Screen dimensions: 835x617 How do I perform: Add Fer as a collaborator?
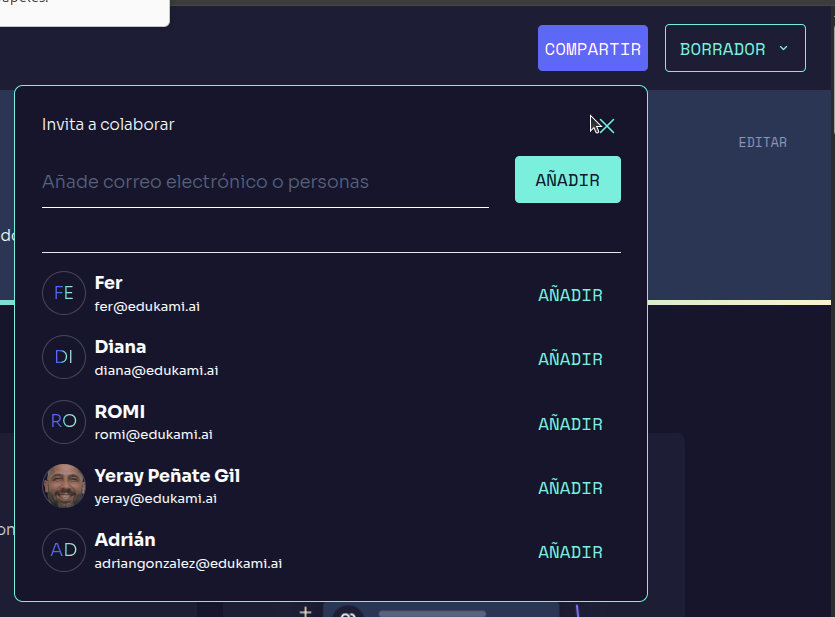tap(570, 295)
